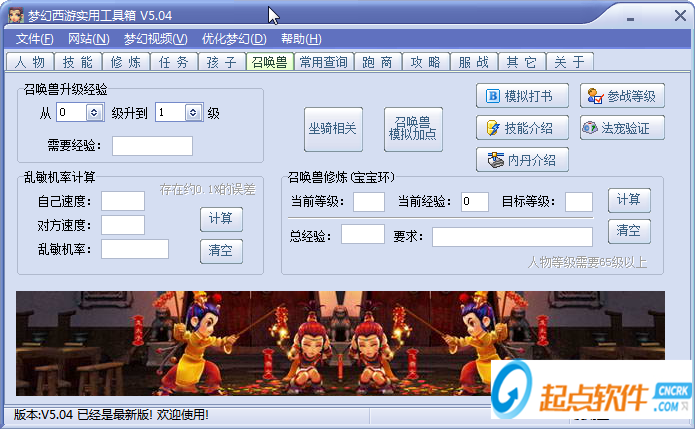
Task: Switch to the 人物 tab
Action: pos(30,62)
